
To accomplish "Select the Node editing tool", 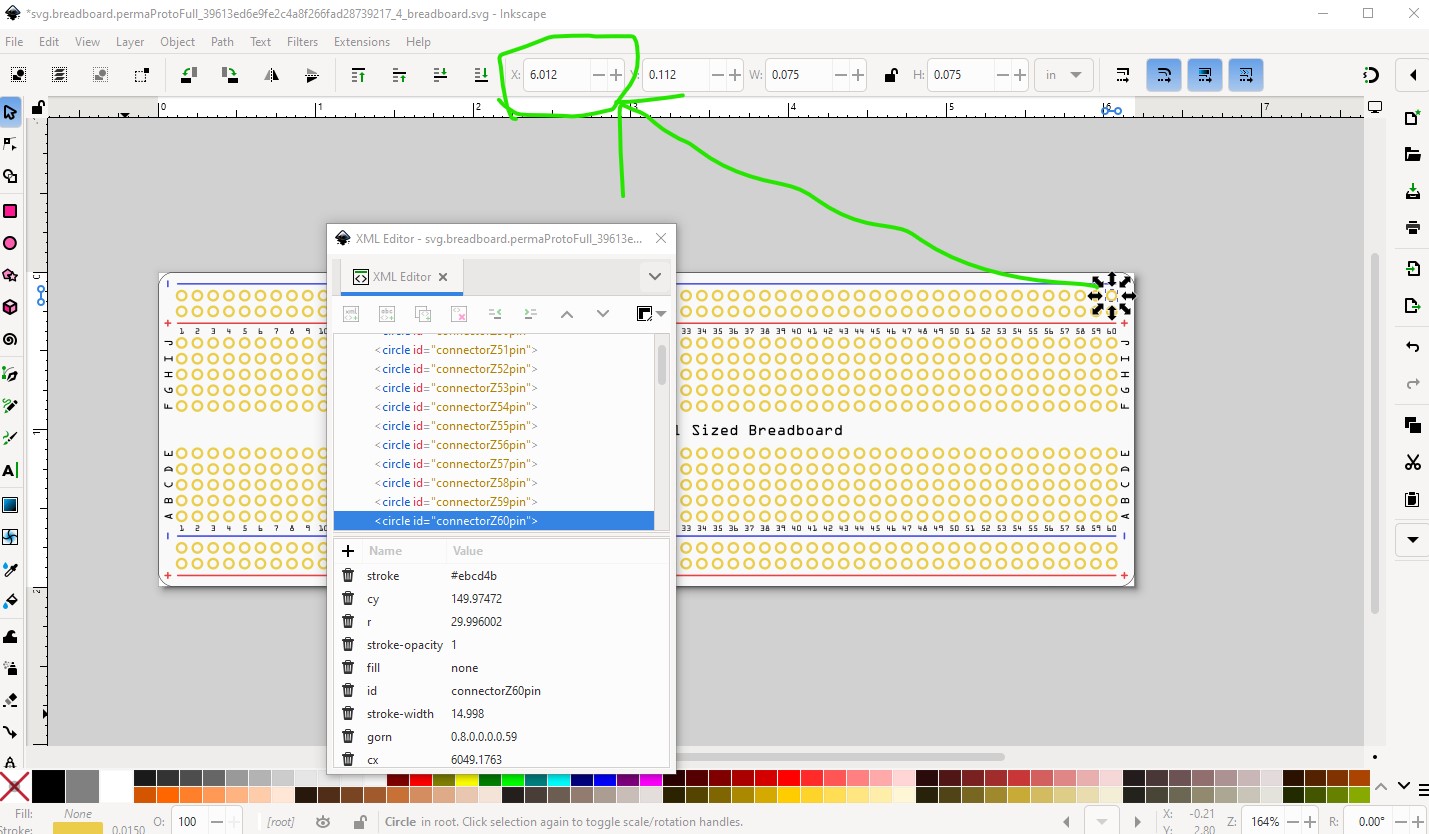I will (10, 144).
